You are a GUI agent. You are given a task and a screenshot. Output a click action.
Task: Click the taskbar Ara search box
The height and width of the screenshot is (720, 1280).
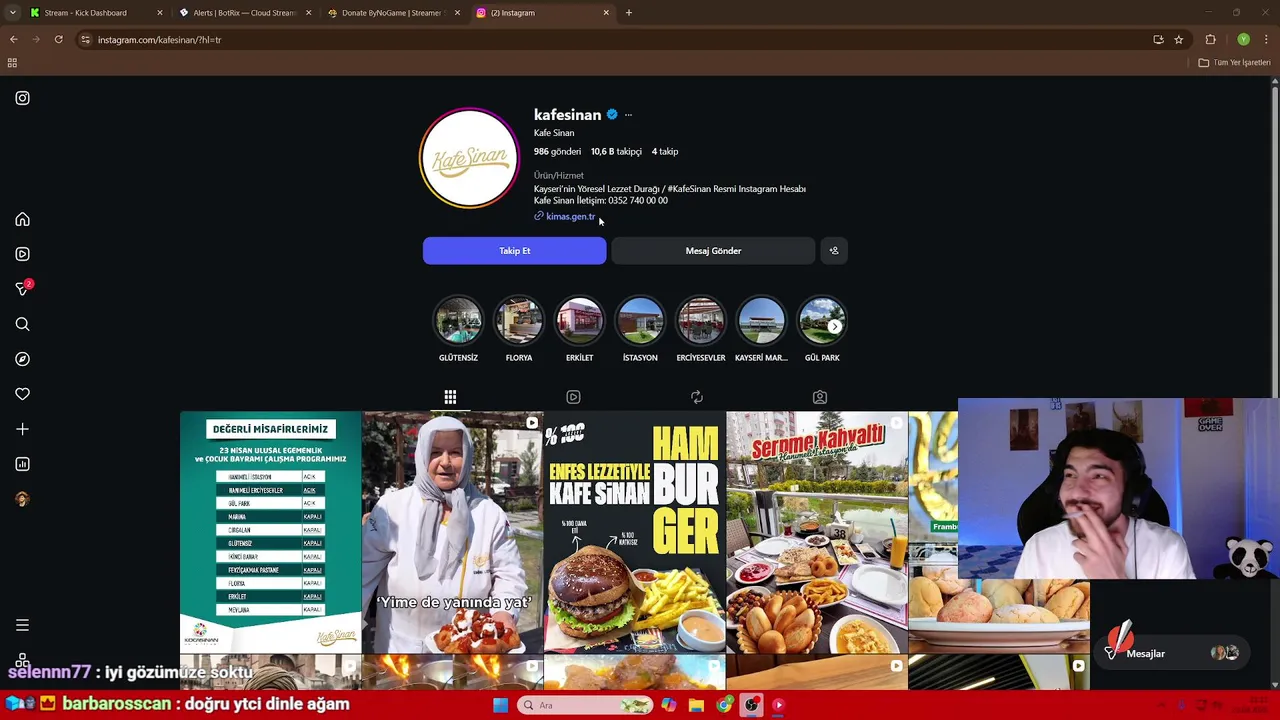click(583, 705)
